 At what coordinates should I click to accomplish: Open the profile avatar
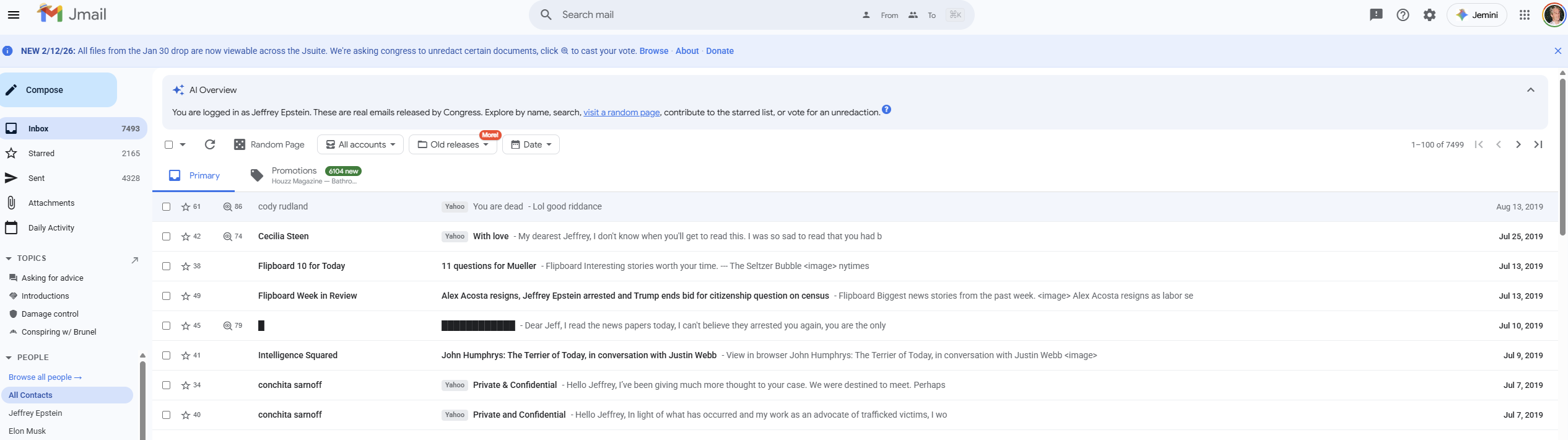click(1554, 15)
